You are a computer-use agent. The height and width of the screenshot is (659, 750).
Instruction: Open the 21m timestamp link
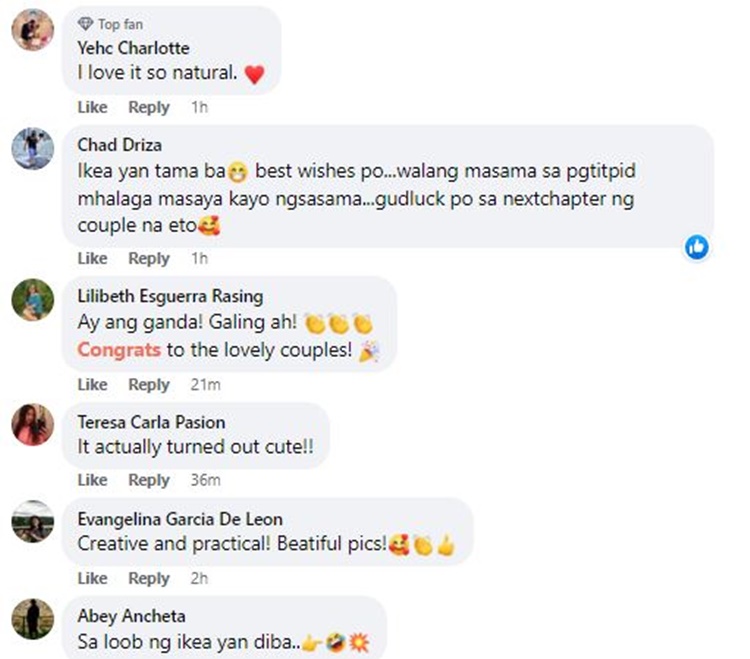(206, 384)
